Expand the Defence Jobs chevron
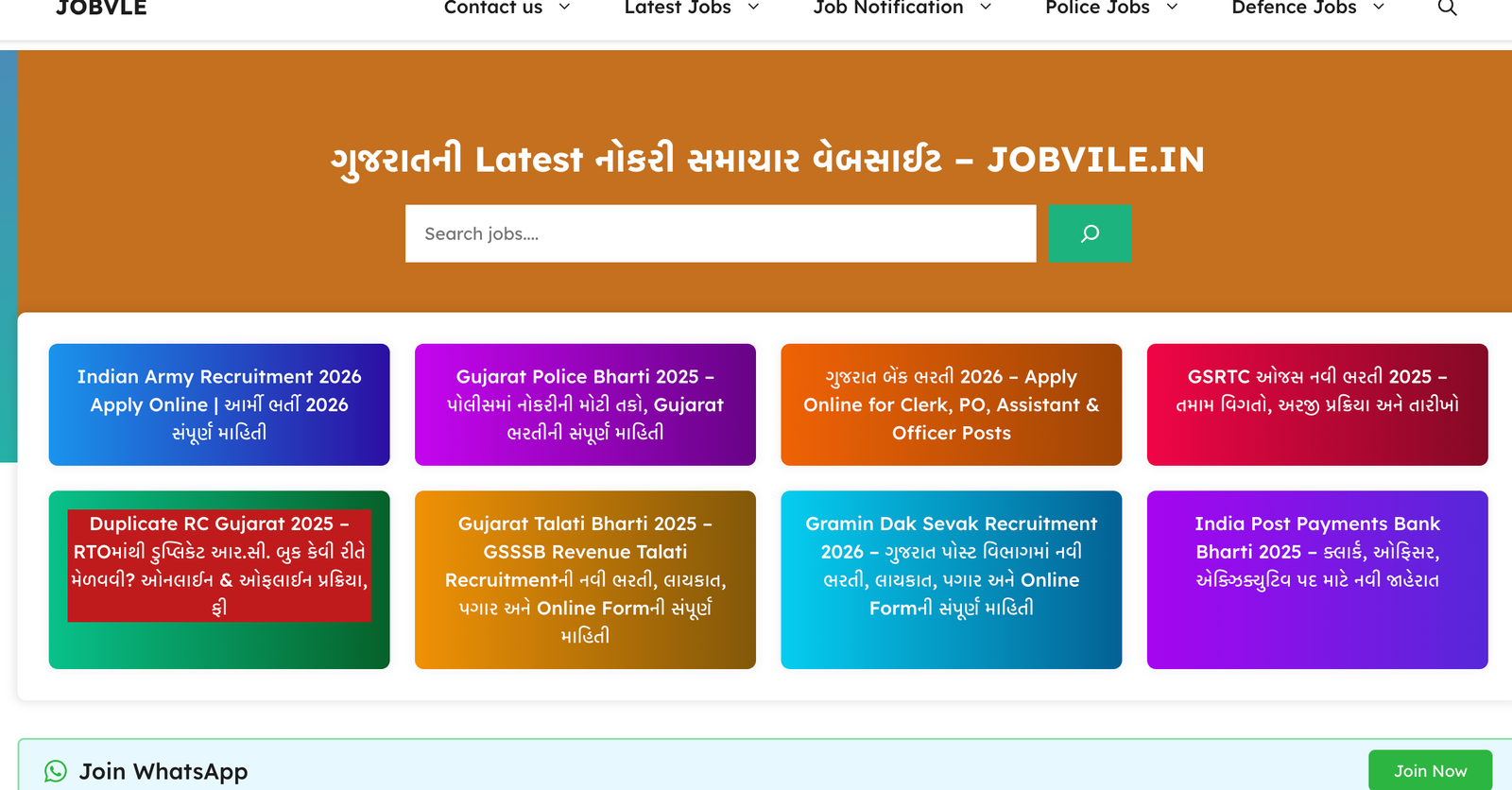1512x790 pixels. 1378,8
